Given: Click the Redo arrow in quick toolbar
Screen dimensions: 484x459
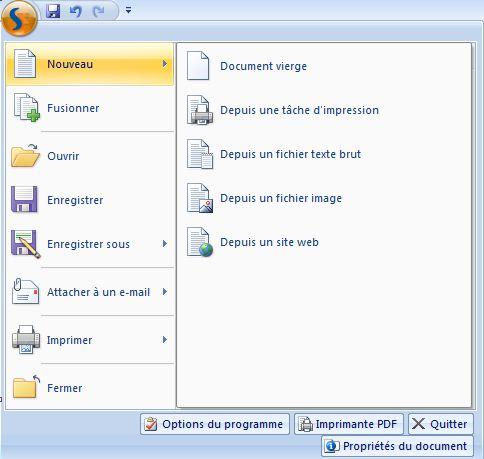Looking at the screenshot, I should (x=99, y=12).
